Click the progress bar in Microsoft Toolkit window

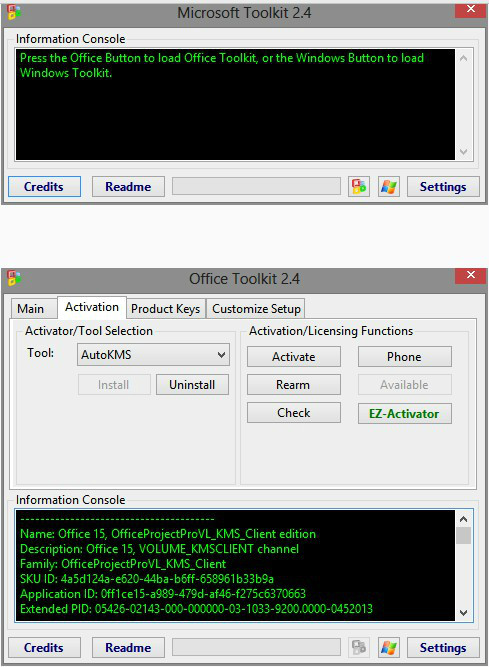256,187
